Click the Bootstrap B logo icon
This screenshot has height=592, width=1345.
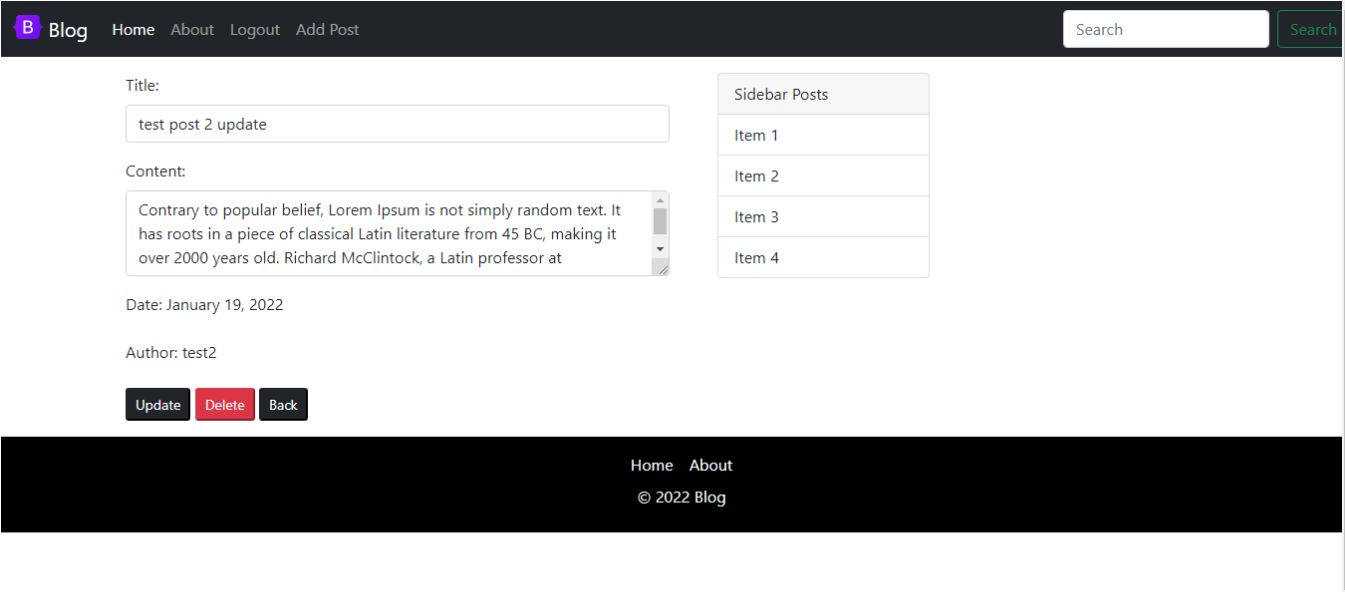(x=26, y=28)
